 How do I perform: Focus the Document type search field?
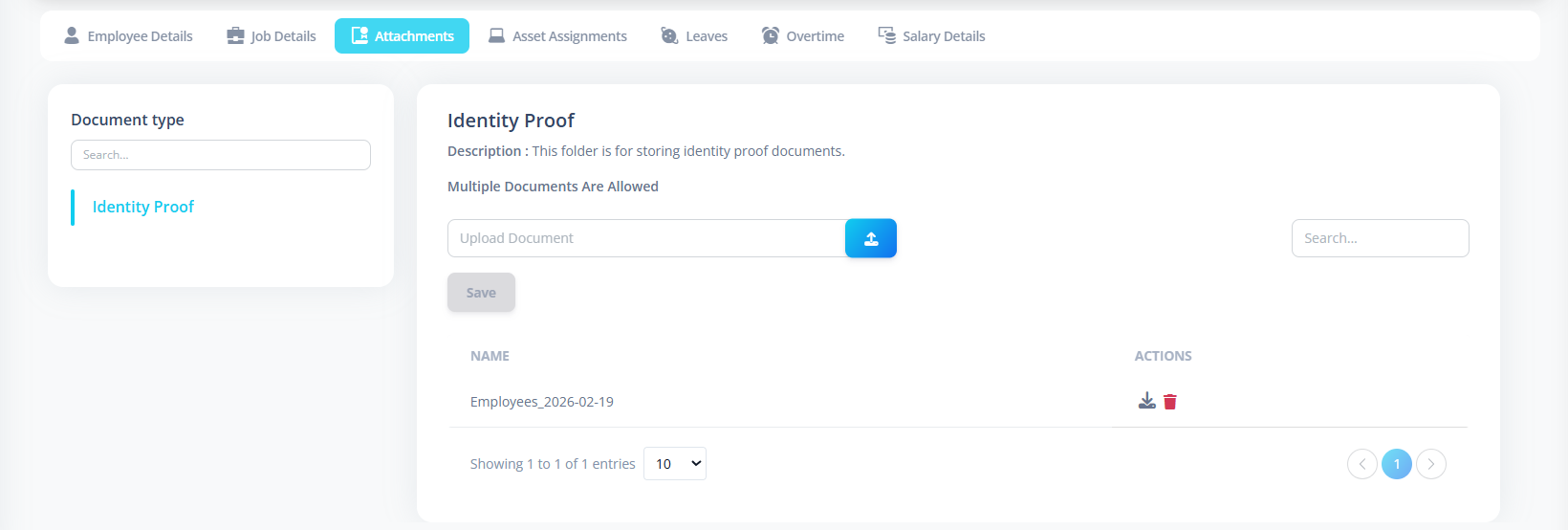(221, 155)
